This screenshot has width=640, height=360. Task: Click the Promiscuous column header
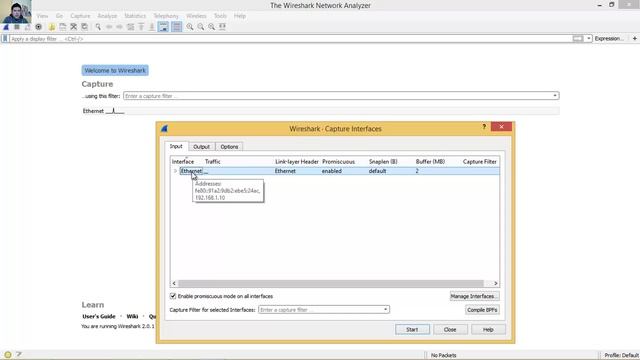point(338,162)
